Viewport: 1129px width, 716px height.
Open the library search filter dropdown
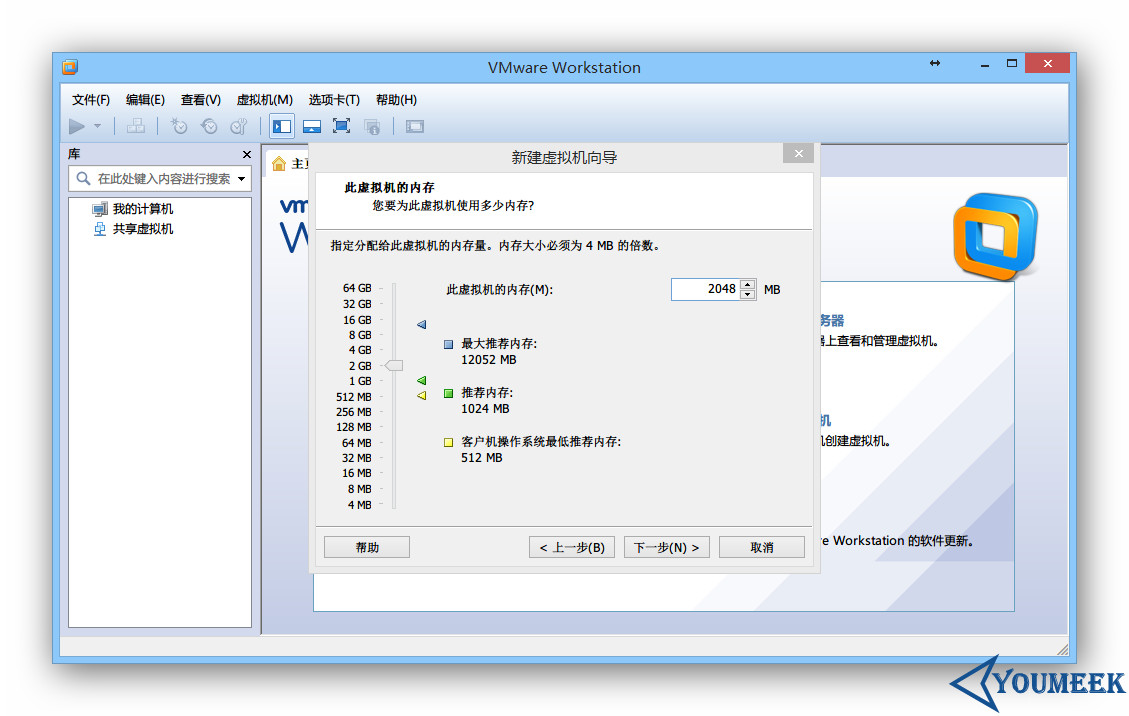pyautogui.click(x=241, y=178)
